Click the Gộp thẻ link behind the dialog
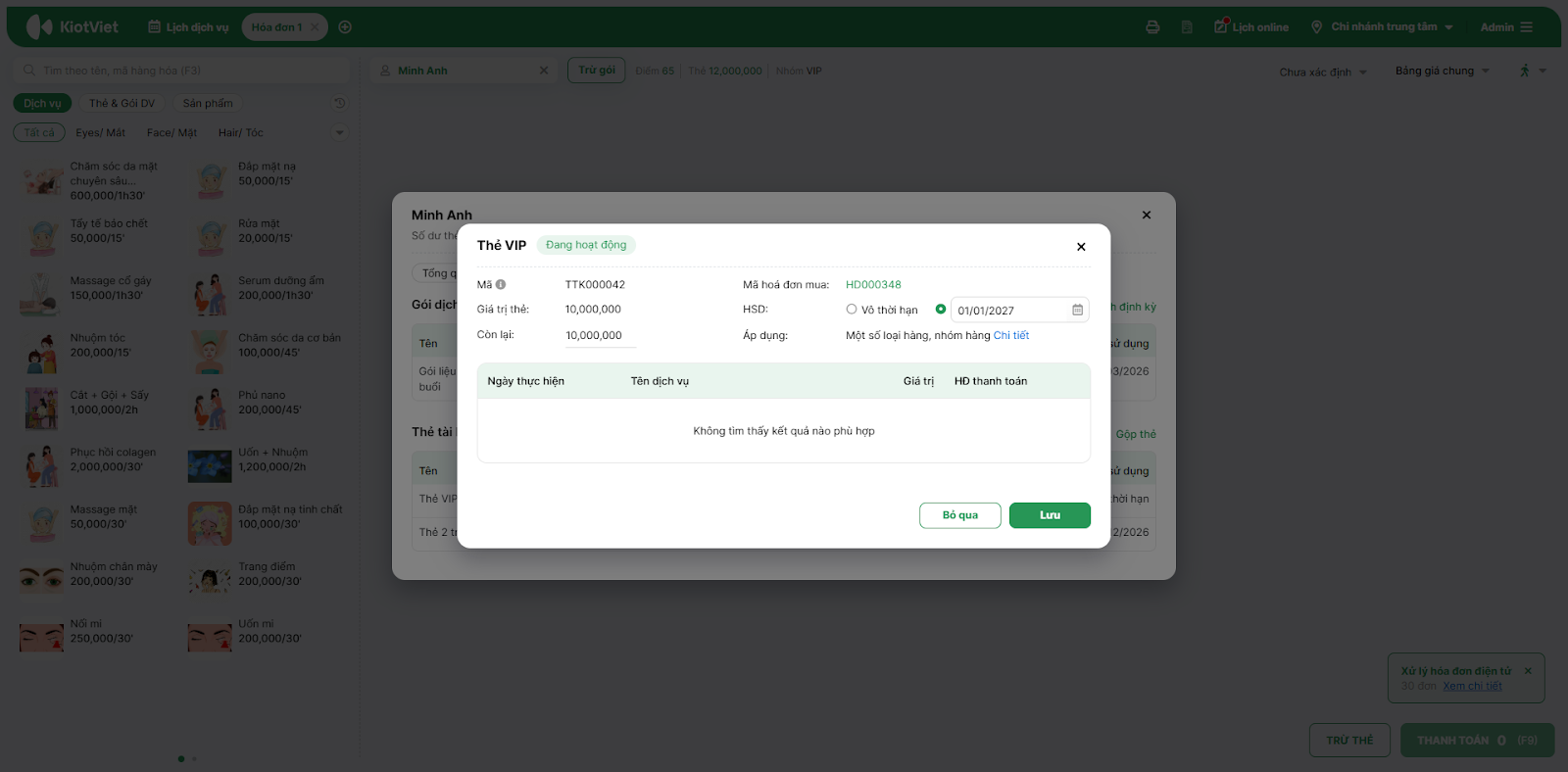The width and height of the screenshot is (1568, 772). point(1136,434)
